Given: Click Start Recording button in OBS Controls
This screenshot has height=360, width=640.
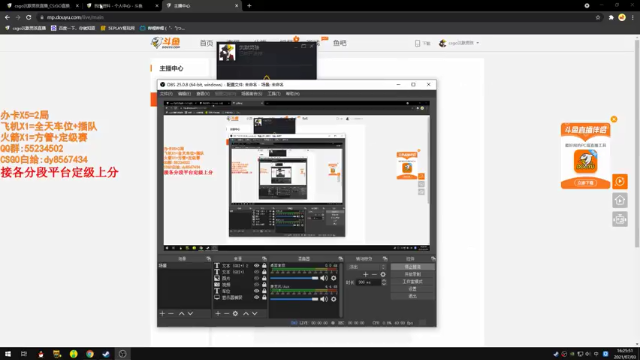Looking at the screenshot, I should [413, 274].
